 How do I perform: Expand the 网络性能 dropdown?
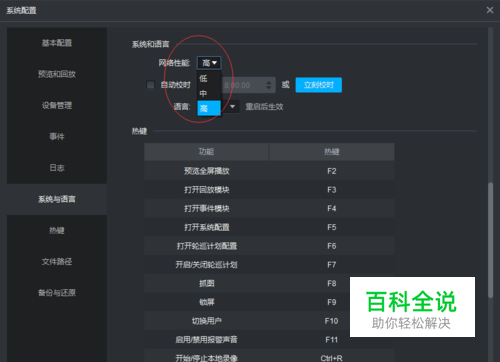[209, 63]
